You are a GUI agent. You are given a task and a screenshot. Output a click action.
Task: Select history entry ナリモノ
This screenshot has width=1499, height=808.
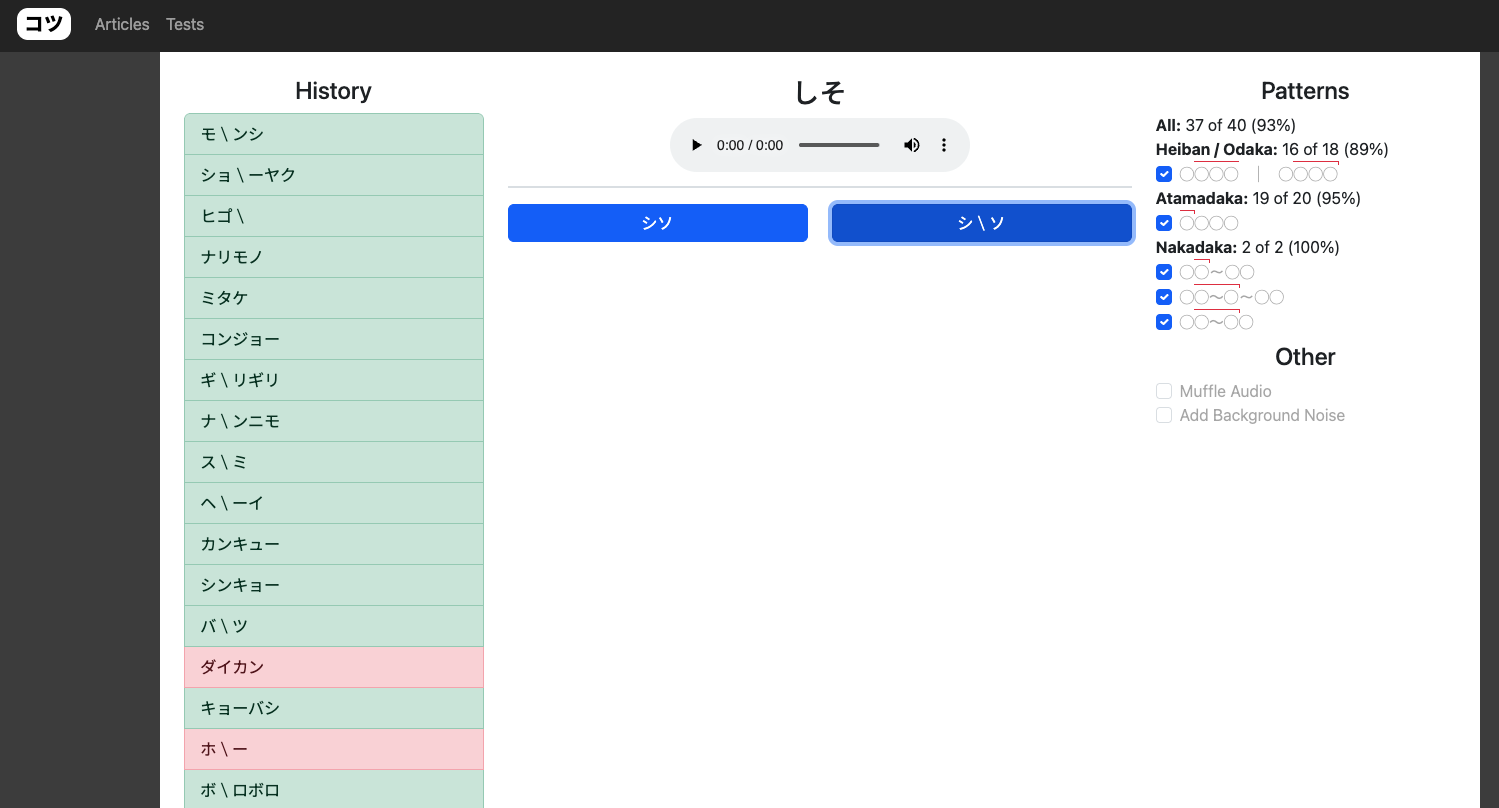click(334, 257)
